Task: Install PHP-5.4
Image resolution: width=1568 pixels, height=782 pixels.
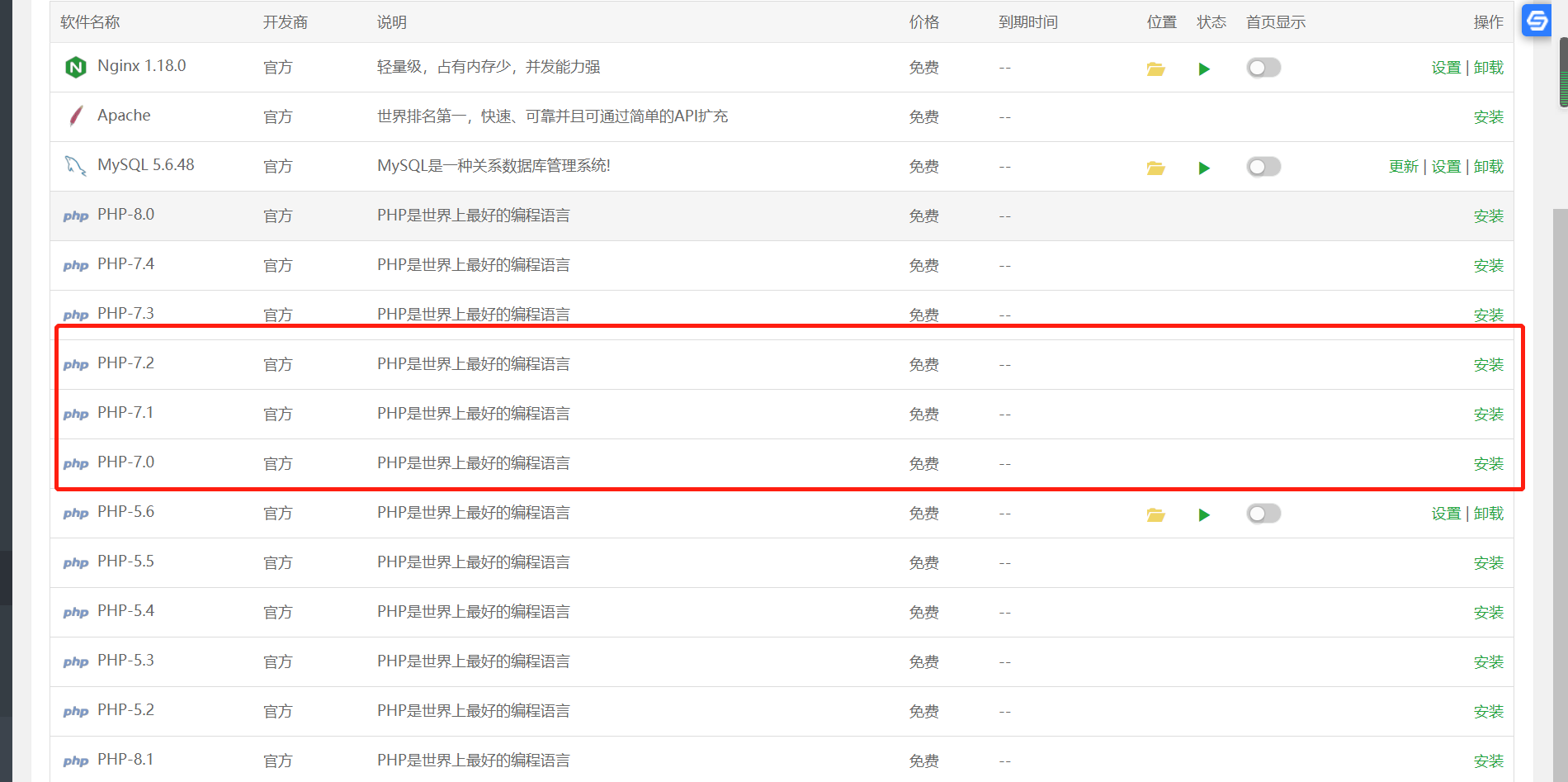Action: point(1489,613)
